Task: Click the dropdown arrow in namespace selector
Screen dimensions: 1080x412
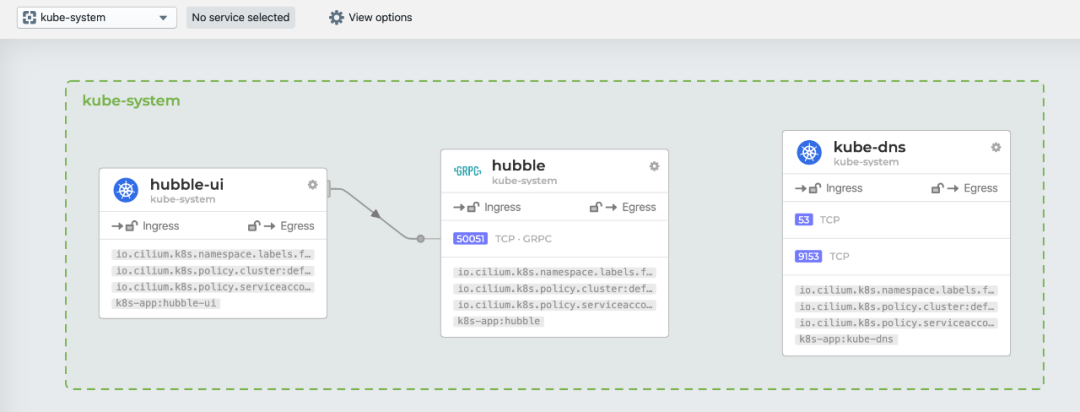Action: point(163,18)
